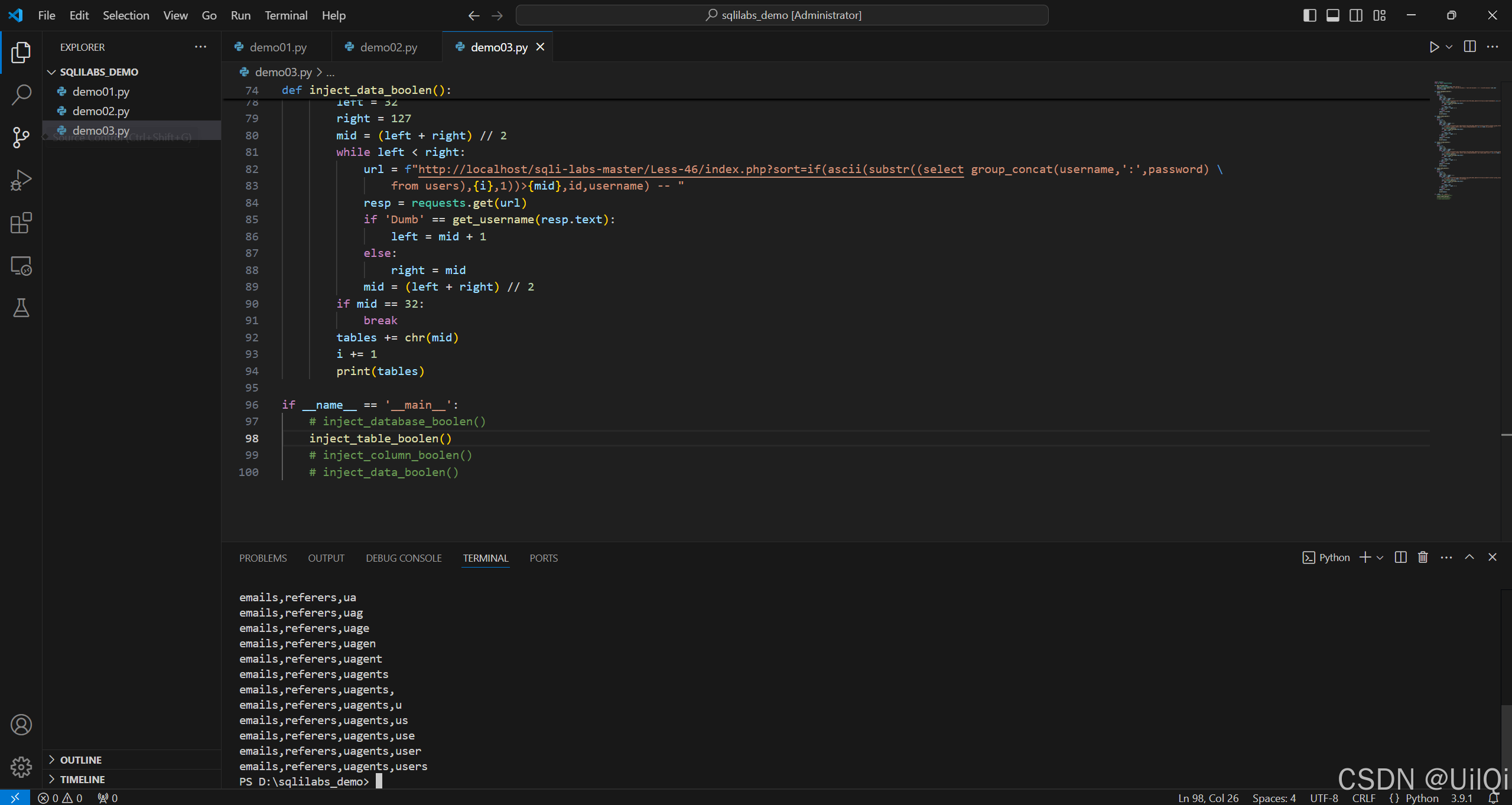This screenshot has width=1512, height=805.
Task: Open Remote Explorer in activity bar
Action: tap(21, 266)
